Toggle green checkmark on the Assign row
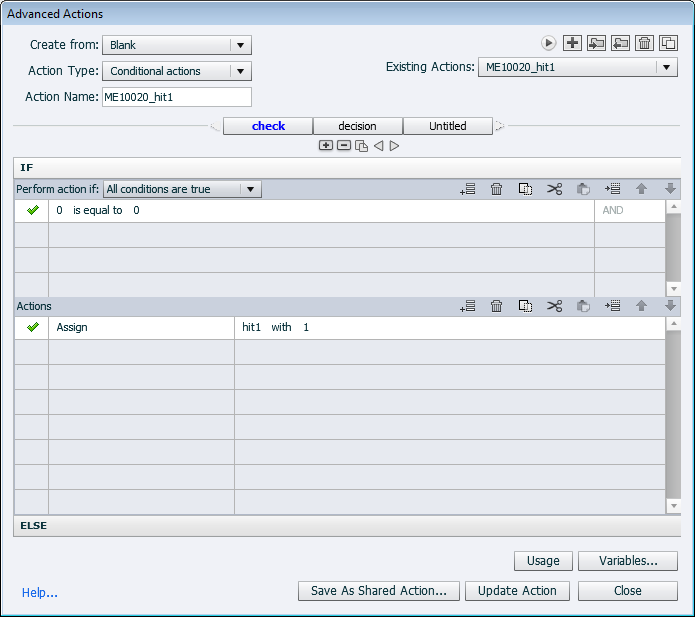The image size is (695, 617). tap(32, 327)
